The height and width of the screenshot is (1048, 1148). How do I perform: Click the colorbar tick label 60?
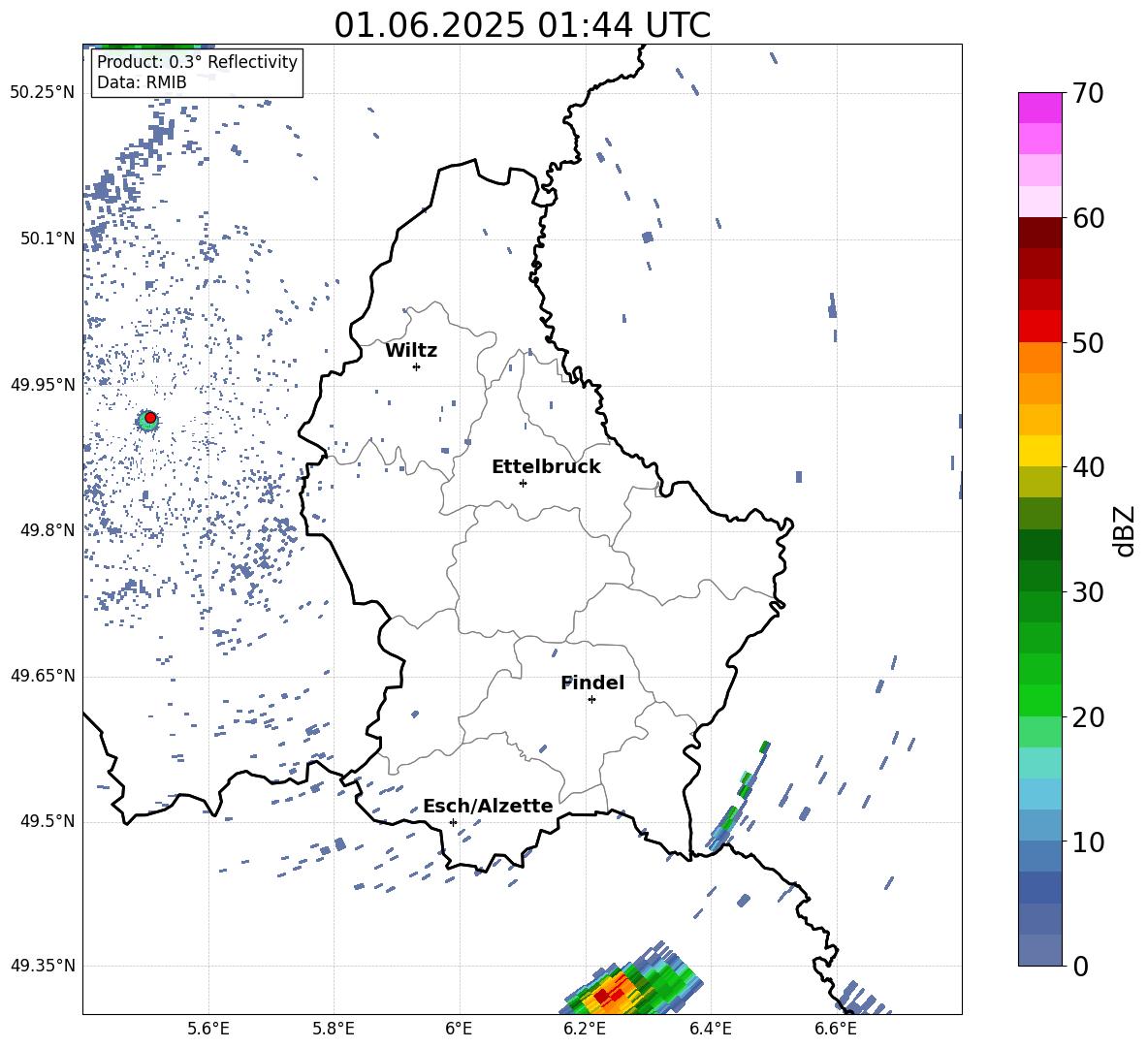pos(1088,218)
